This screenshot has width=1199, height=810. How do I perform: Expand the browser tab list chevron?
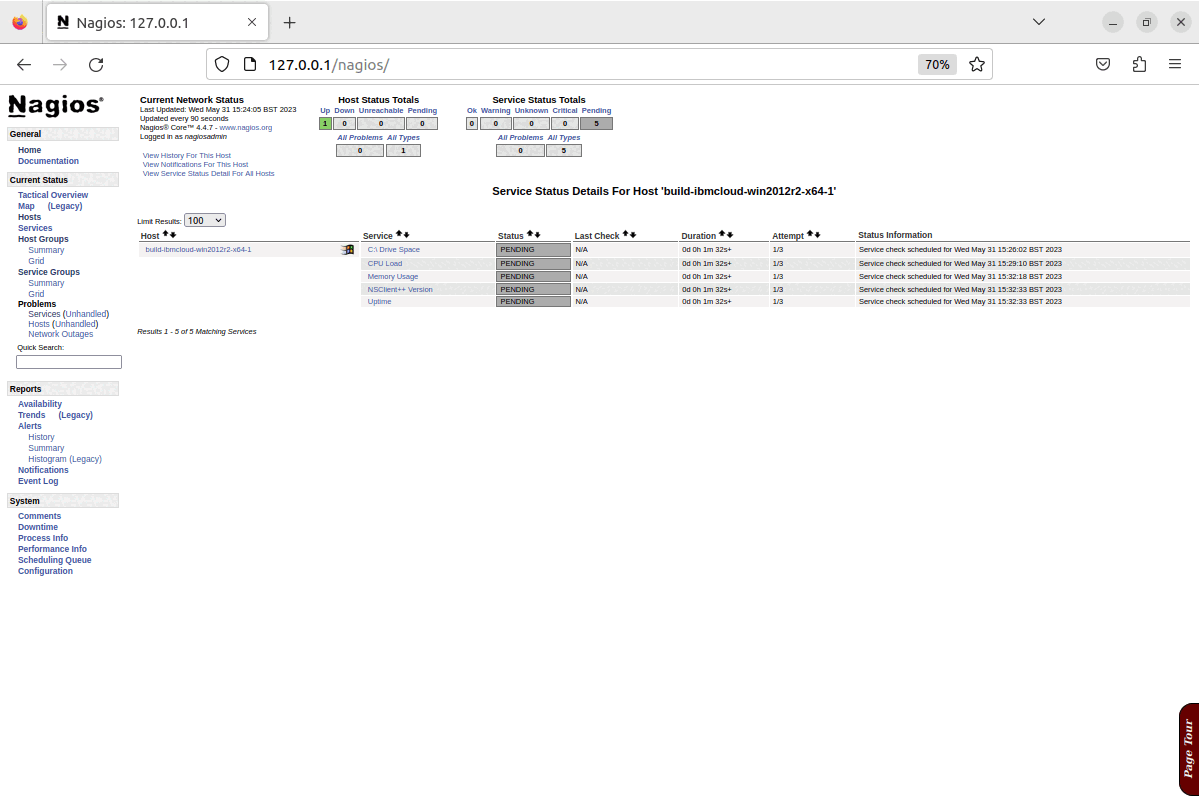pyautogui.click(x=1038, y=21)
